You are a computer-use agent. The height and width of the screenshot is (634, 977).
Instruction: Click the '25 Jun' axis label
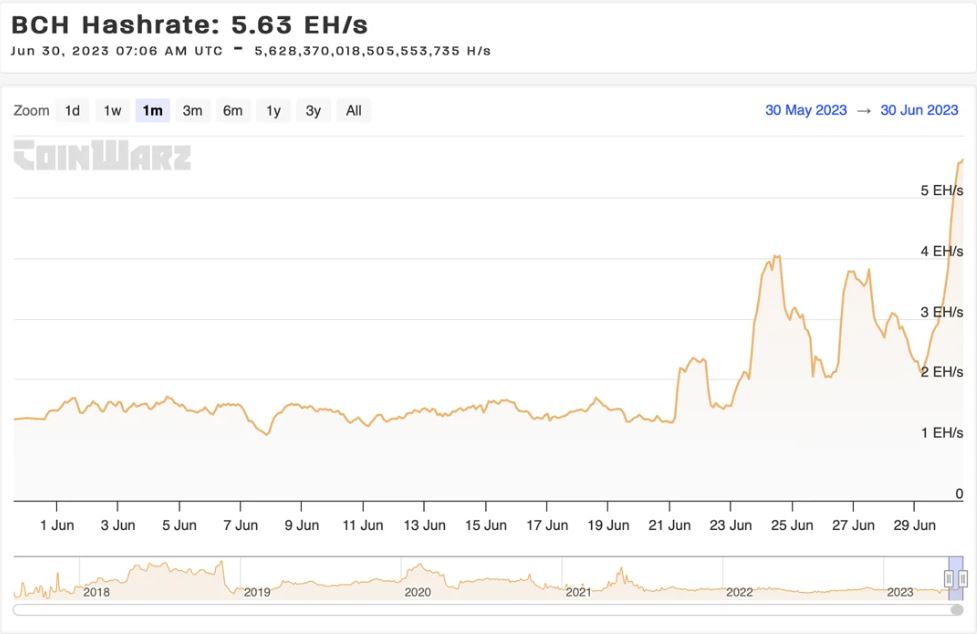tap(792, 526)
